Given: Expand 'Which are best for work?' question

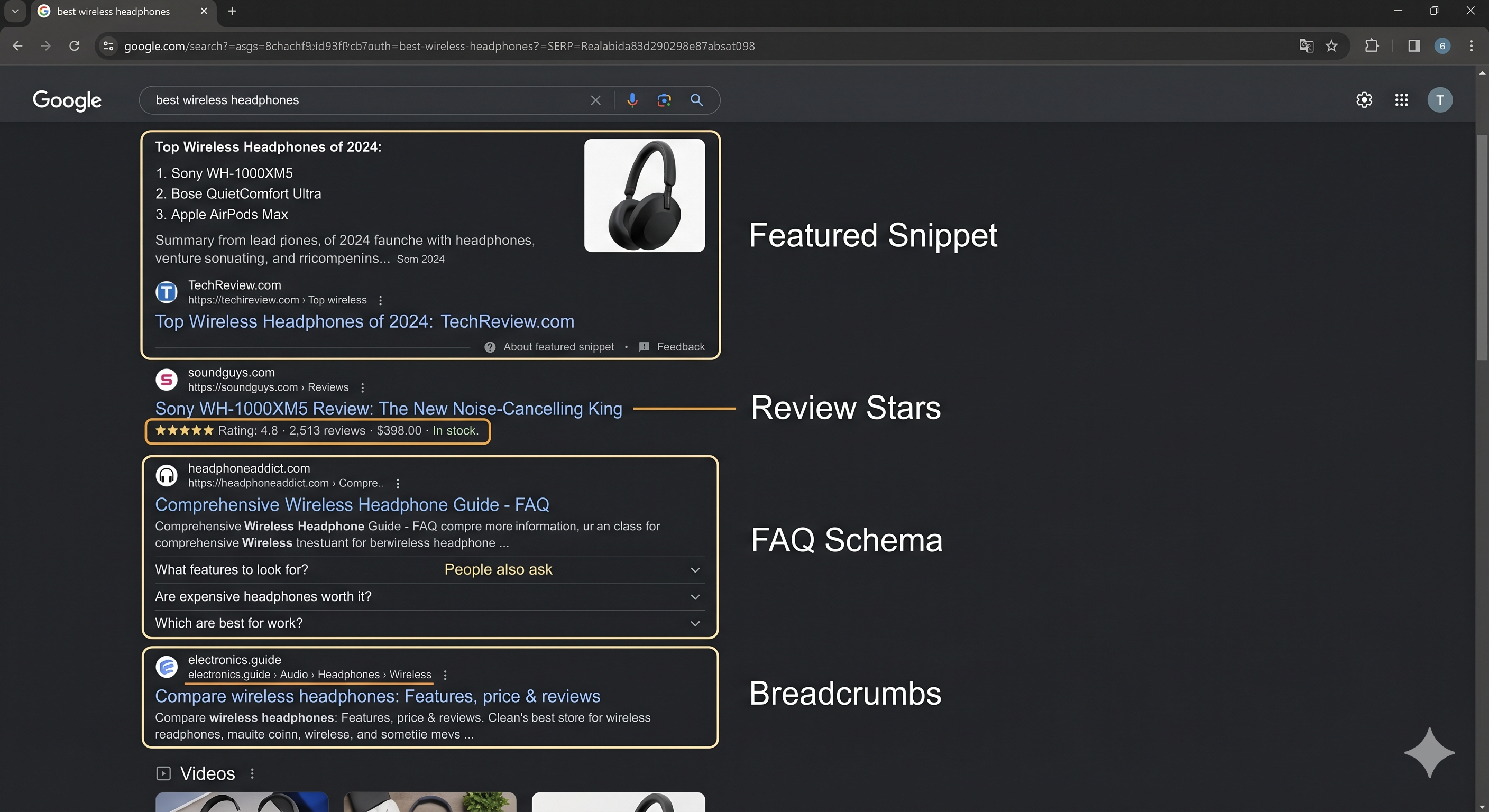Looking at the screenshot, I should [x=429, y=623].
